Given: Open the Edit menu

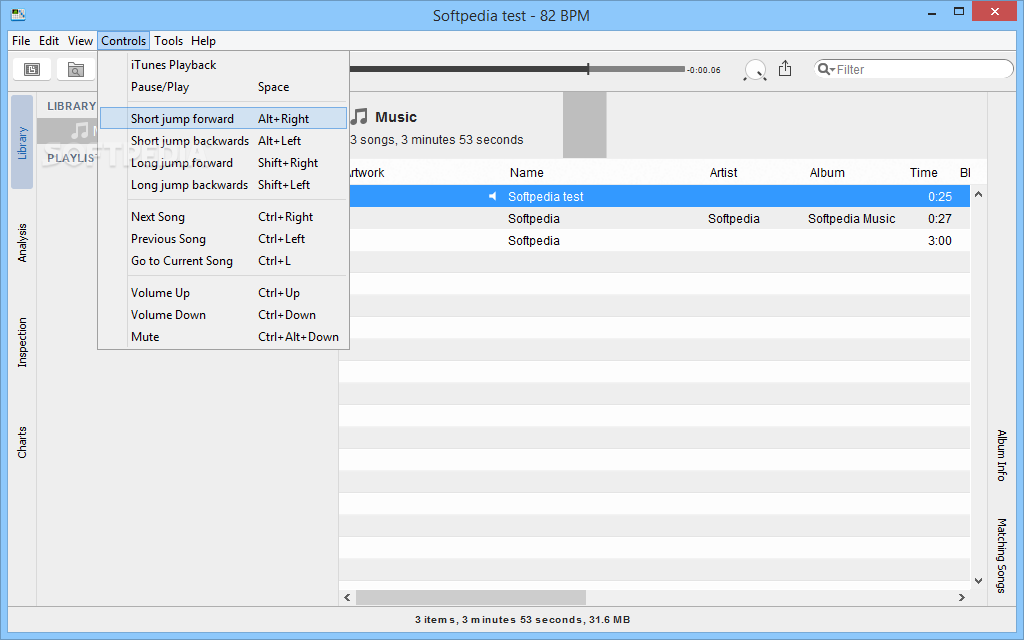Looking at the screenshot, I should (x=49, y=40).
